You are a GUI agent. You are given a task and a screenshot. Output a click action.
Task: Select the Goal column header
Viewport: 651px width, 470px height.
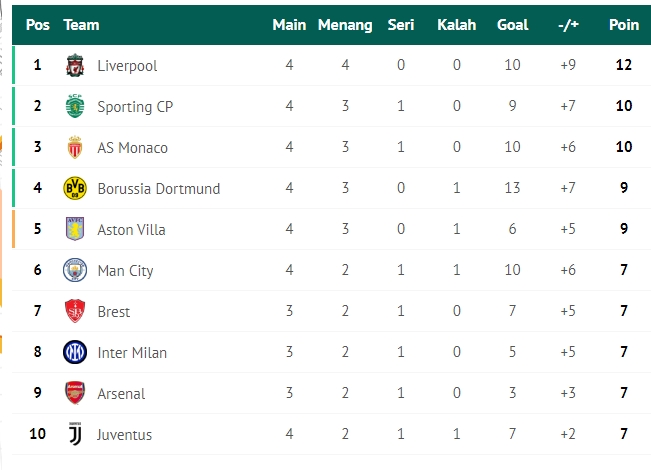pos(512,25)
